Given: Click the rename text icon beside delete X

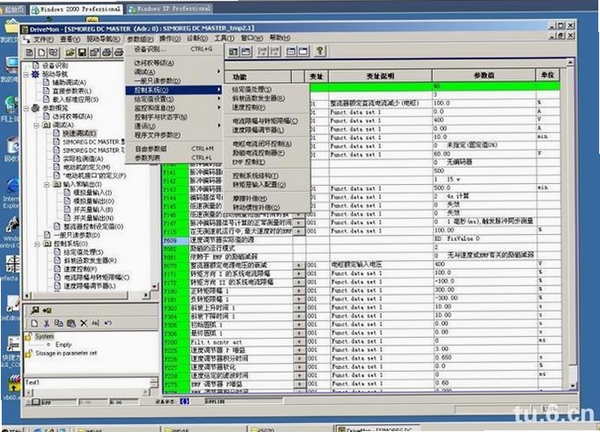Looking at the screenshot, I should point(95,323).
